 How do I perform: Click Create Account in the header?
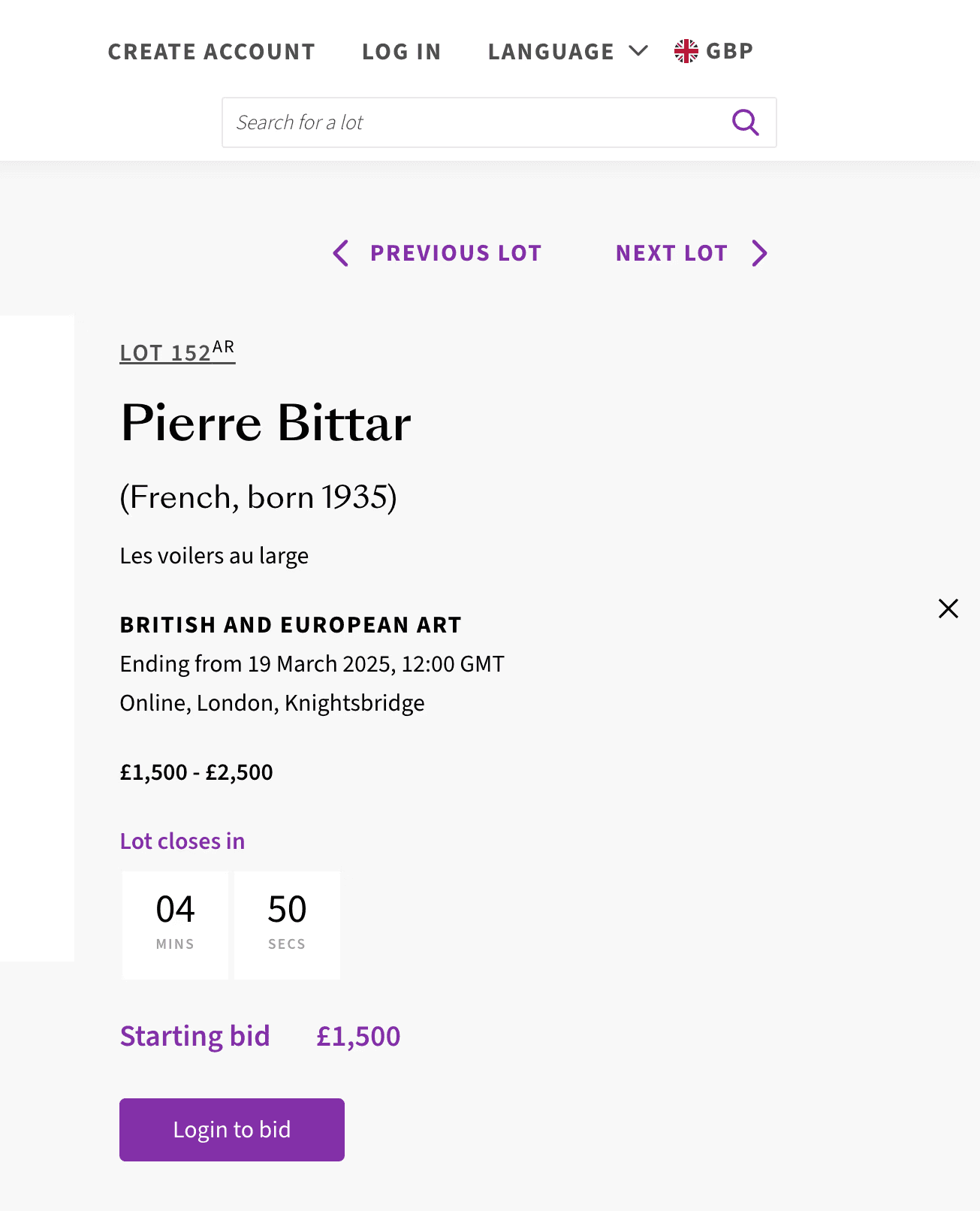click(211, 51)
